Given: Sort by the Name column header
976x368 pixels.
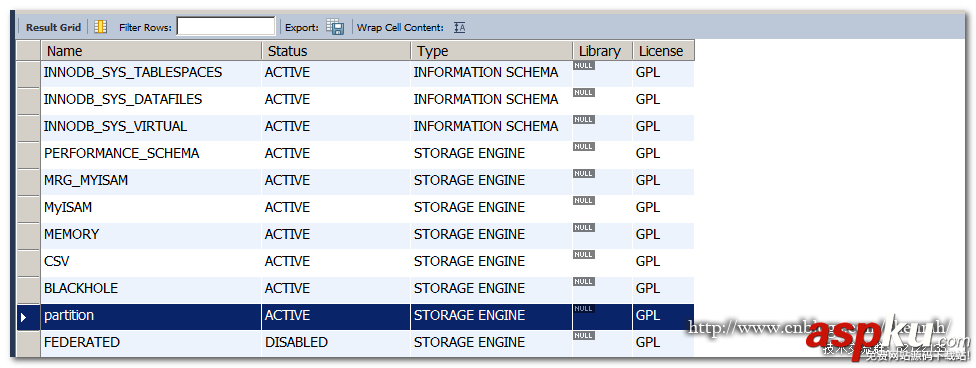Looking at the screenshot, I should pyautogui.click(x=151, y=51).
